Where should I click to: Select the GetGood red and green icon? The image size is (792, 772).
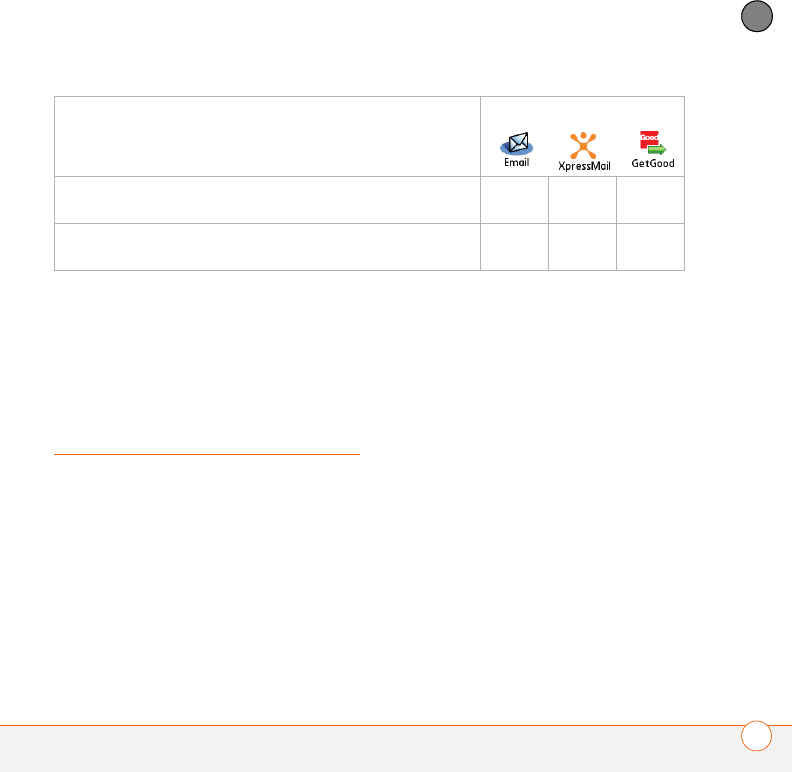tap(653, 143)
